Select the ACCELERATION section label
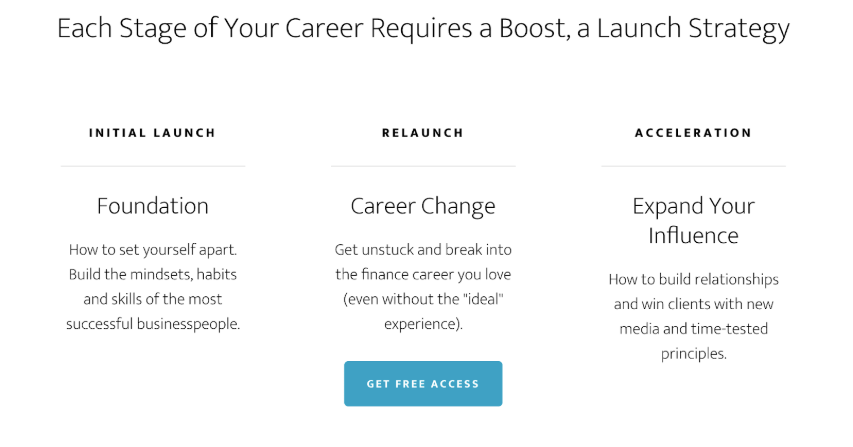Screen dimensions: 853x447 coord(693,133)
